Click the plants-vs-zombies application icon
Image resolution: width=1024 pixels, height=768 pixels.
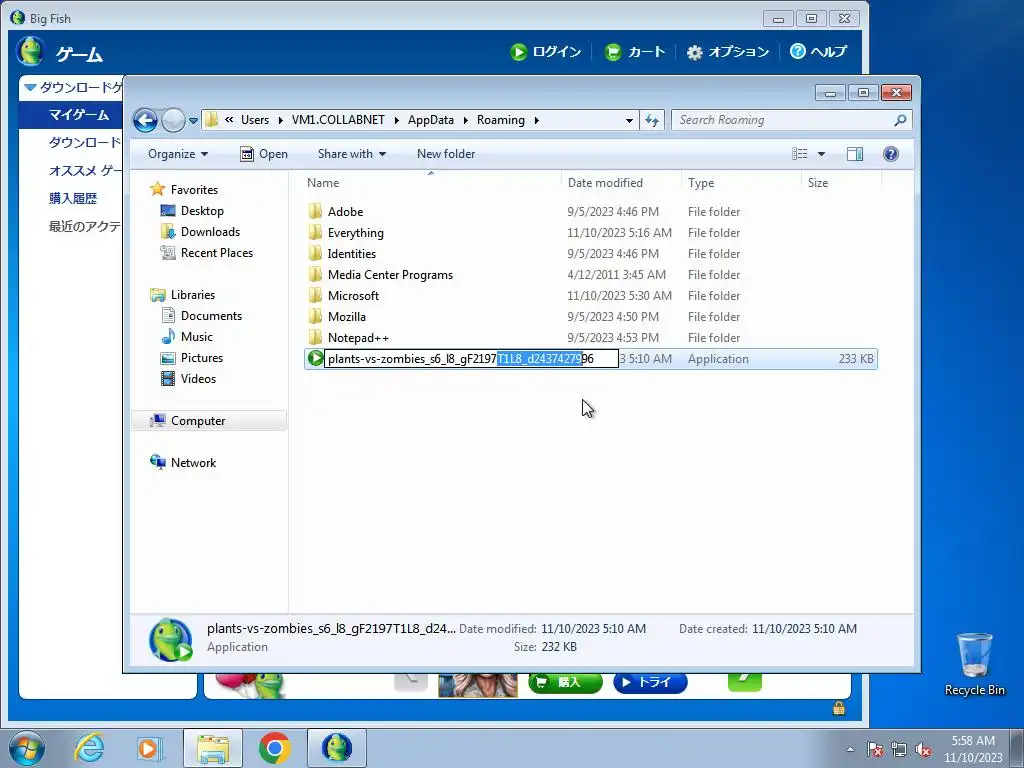tap(315, 358)
